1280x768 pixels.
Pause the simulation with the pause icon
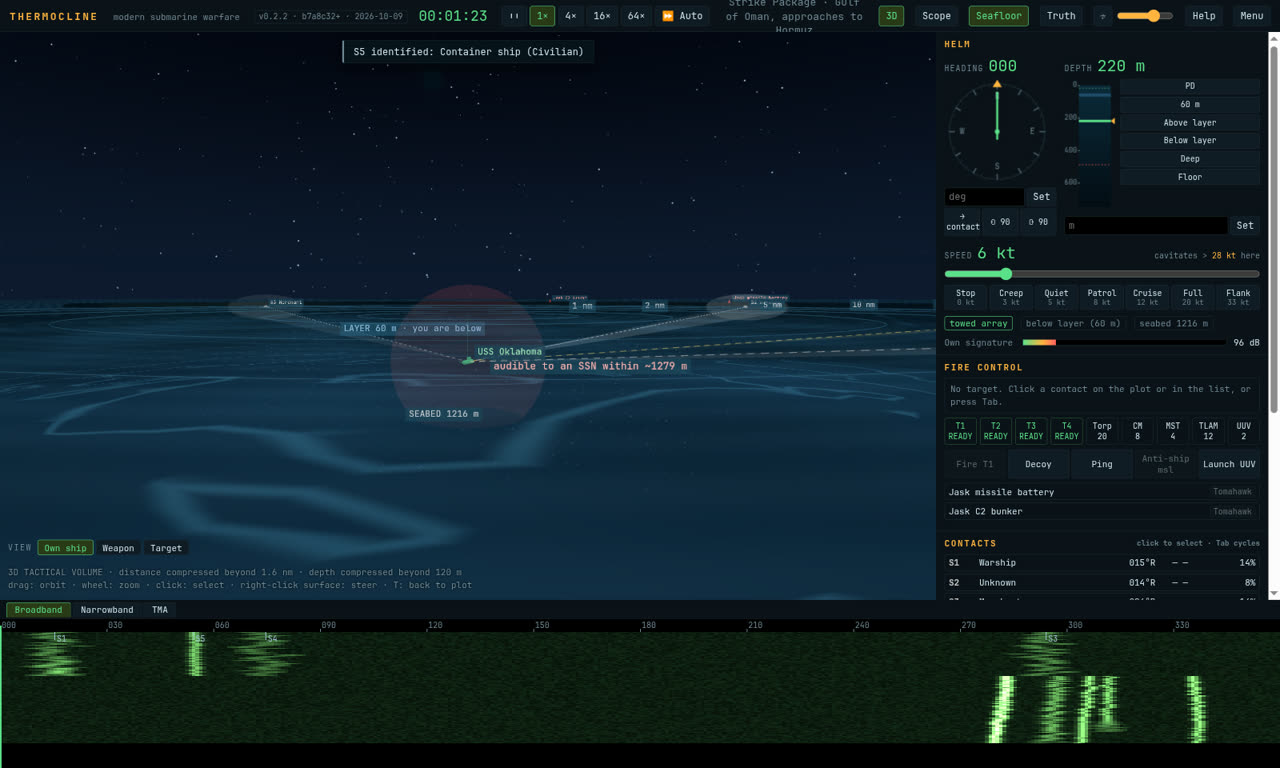(513, 16)
